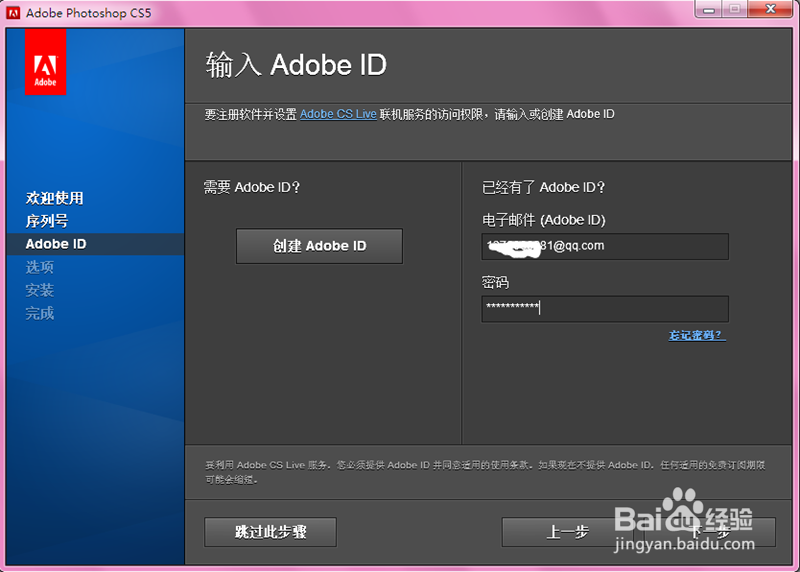Proceed with the 下一步 button

710,532
